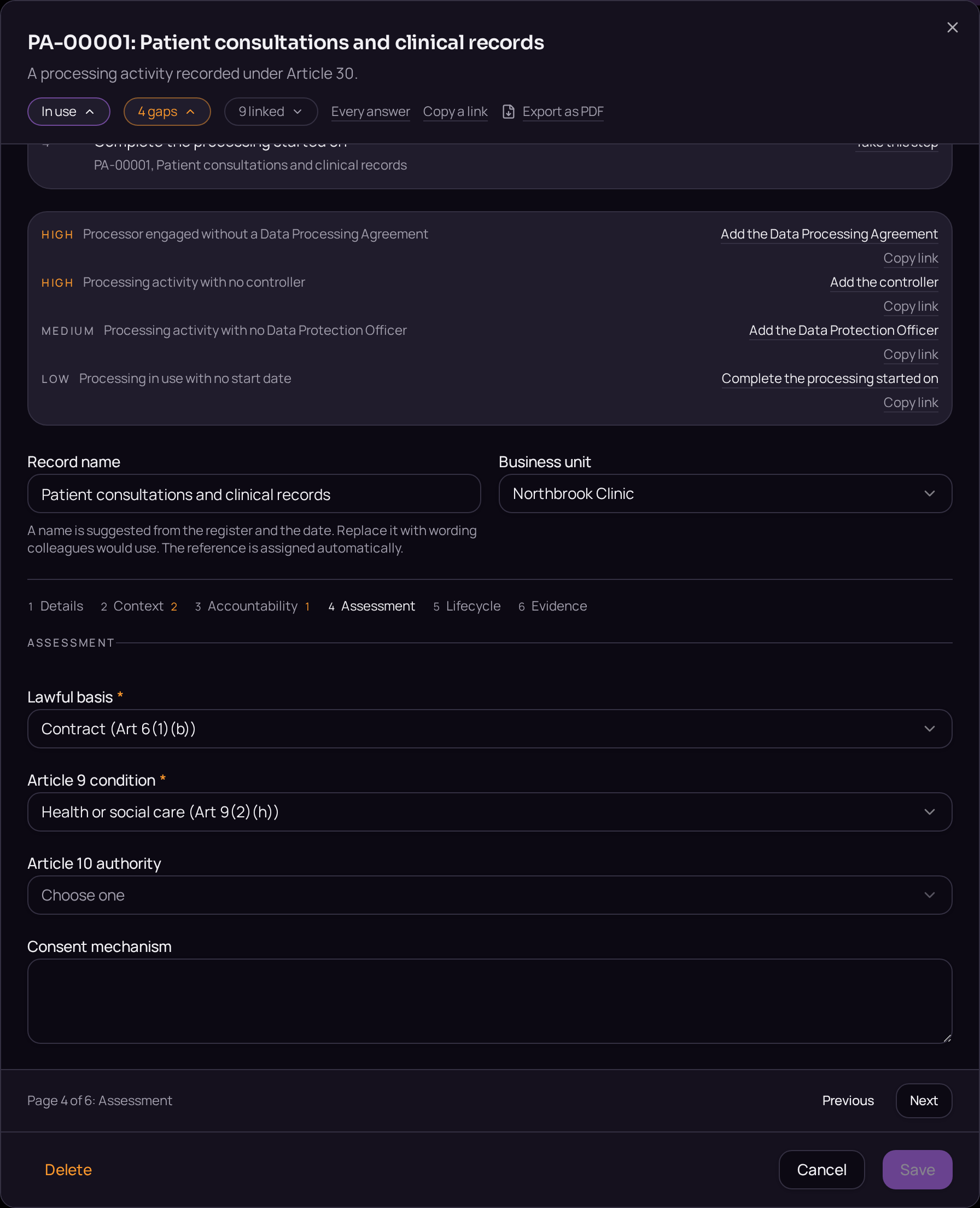Expand the 9 linked dropdown
The image size is (980, 1208).
pyautogui.click(x=271, y=112)
